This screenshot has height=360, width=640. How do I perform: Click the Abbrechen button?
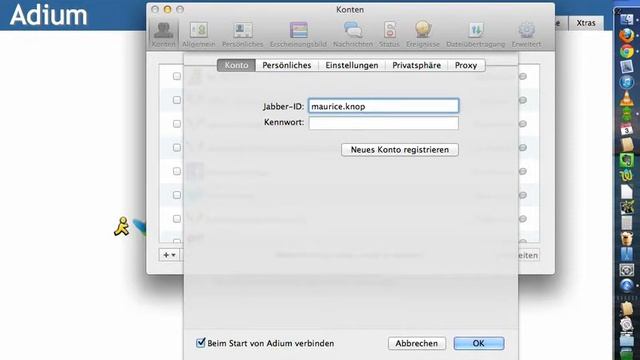pyautogui.click(x=417, y=343)
